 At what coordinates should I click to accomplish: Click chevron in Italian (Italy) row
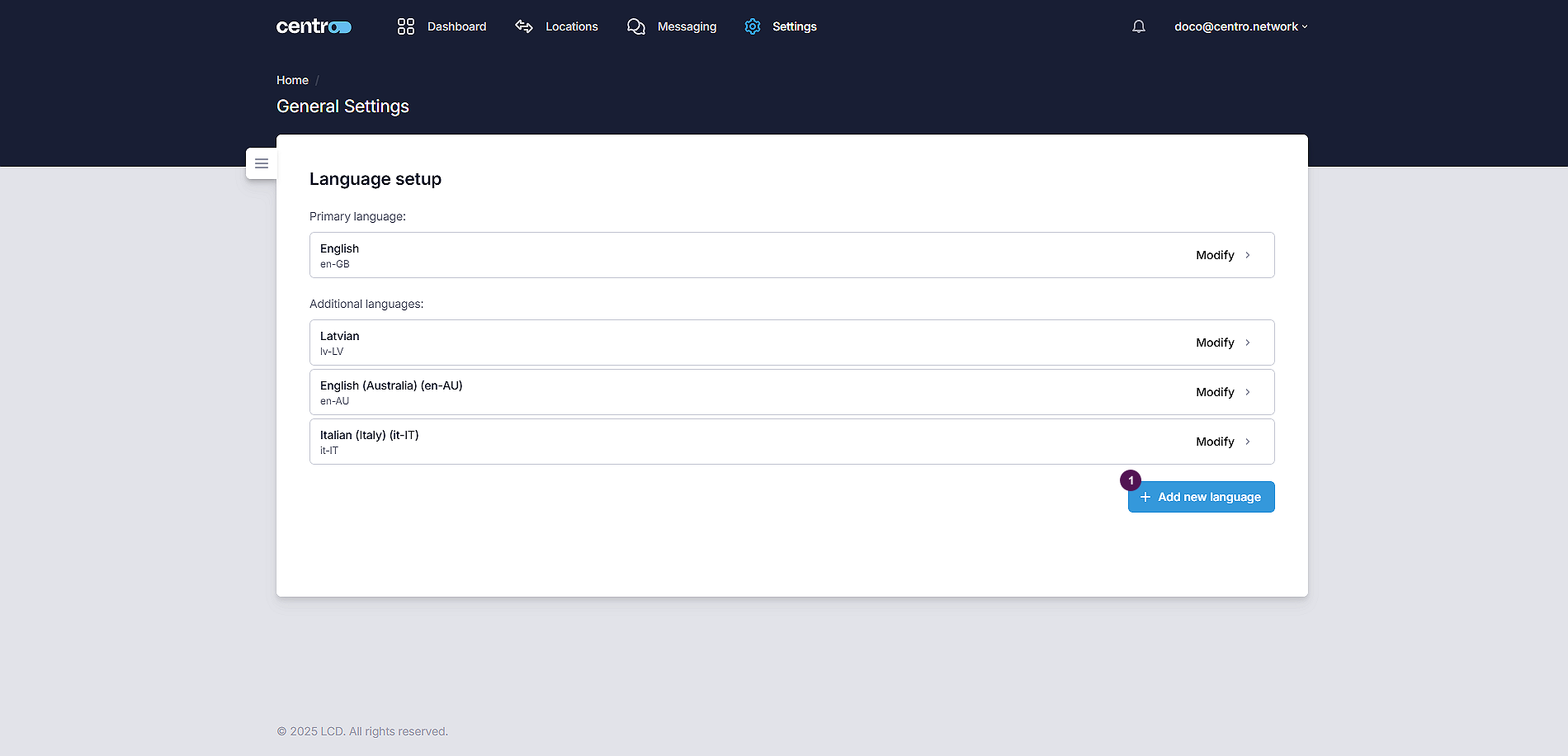[1248, 442]
